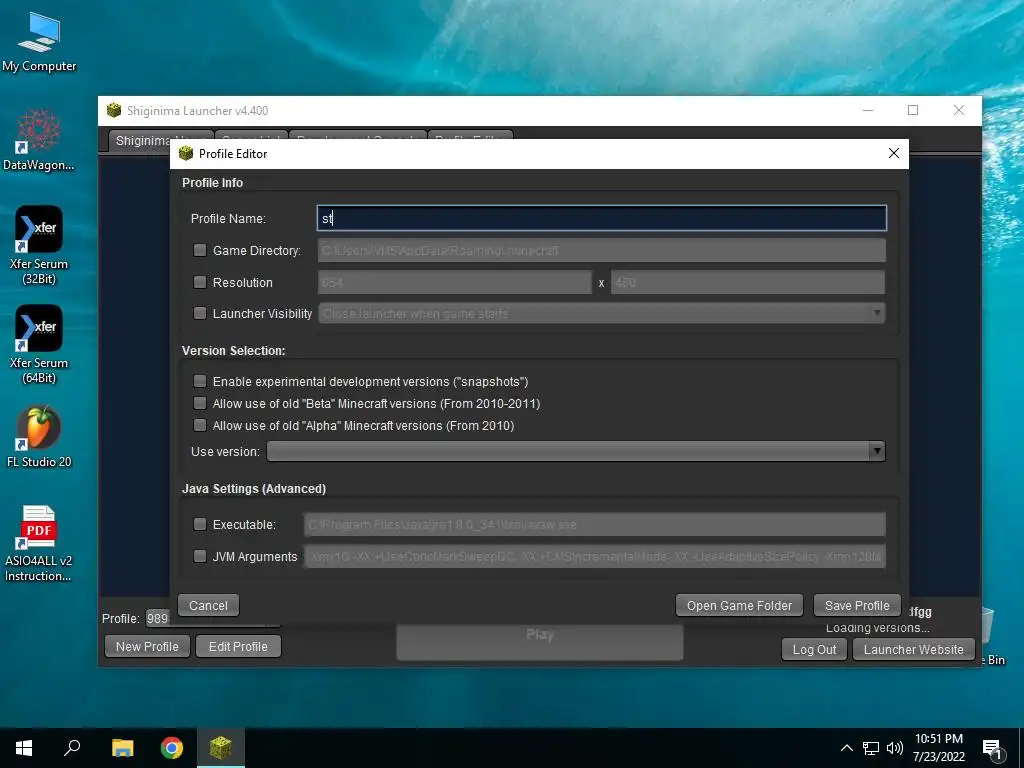
Task: Close the Profile Editor dialog
Action: [893, 153]
